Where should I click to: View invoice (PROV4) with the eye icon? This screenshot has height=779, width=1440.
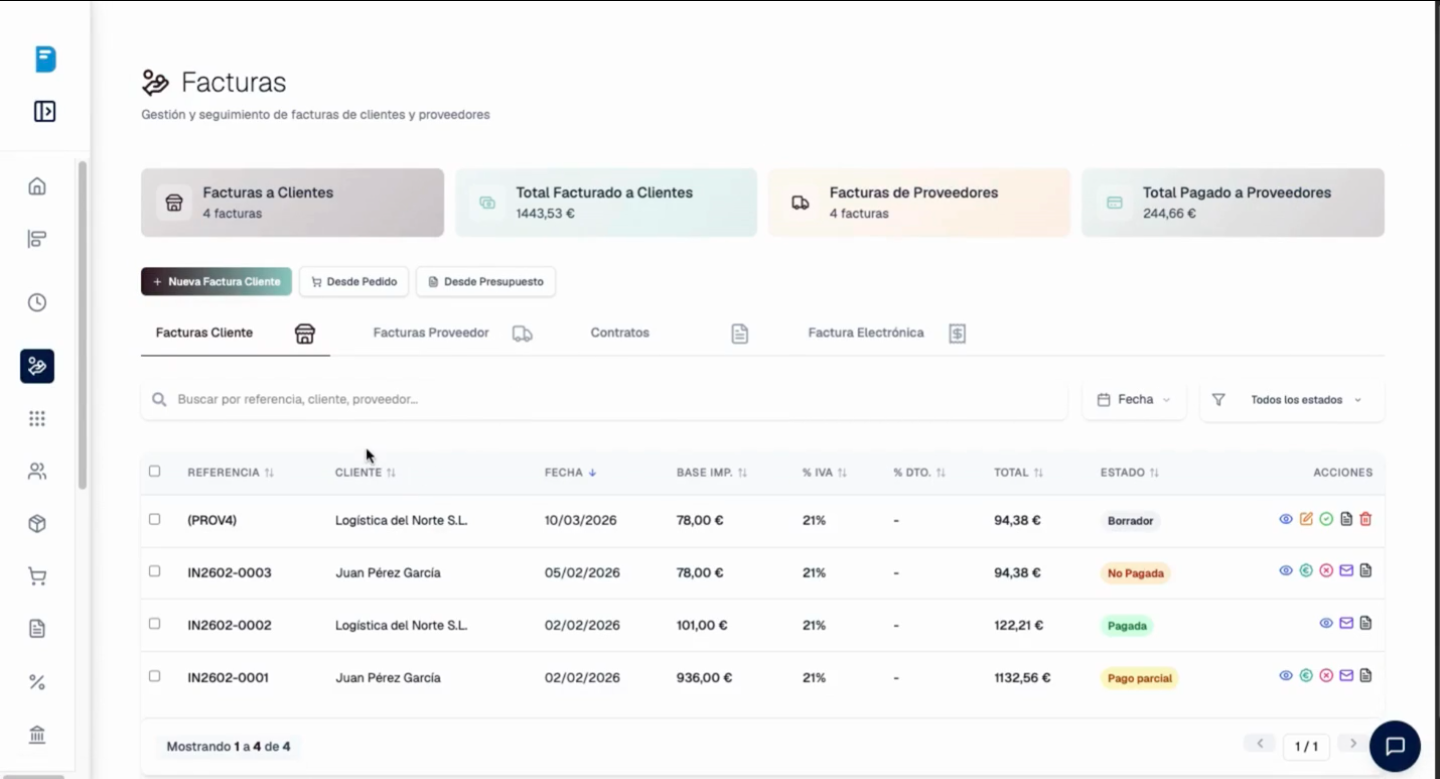tap(1286, 519)
